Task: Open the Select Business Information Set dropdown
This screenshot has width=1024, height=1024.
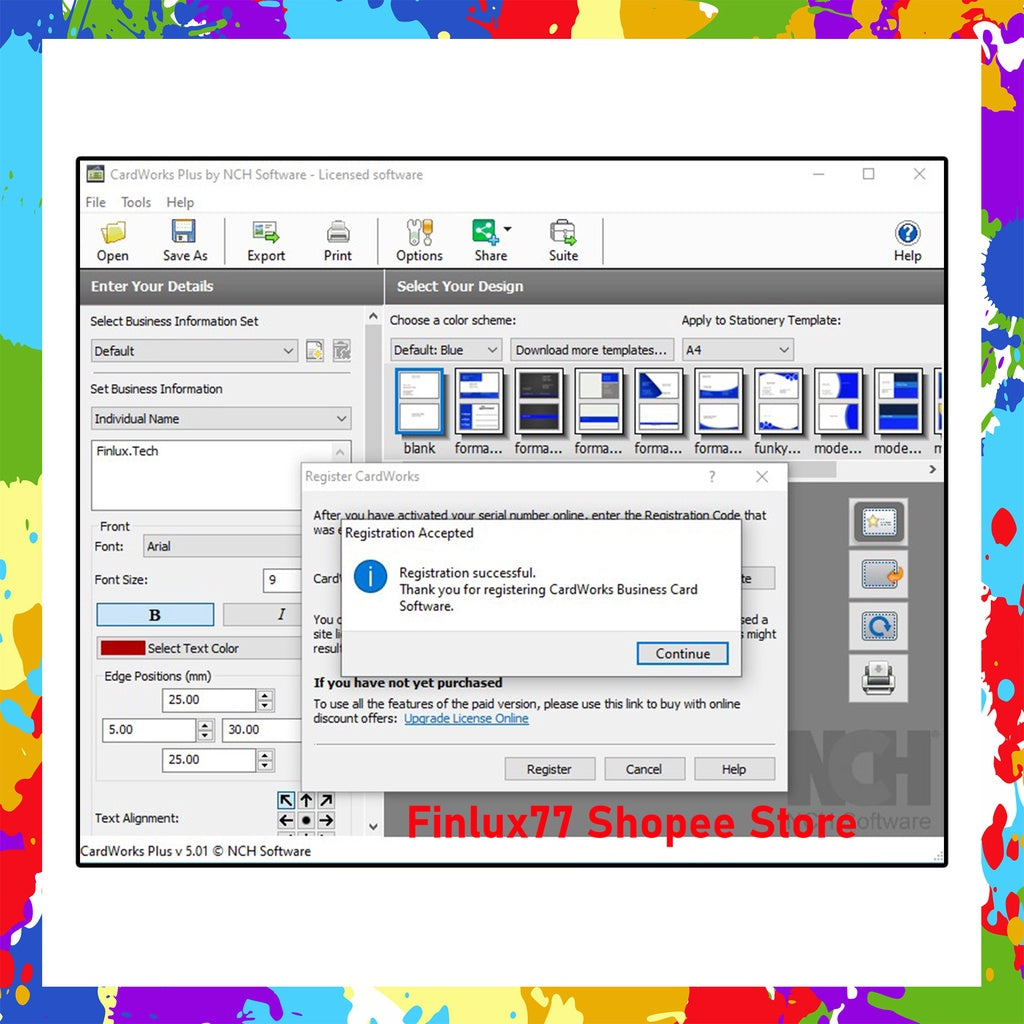Action: [x=194, y=351]
